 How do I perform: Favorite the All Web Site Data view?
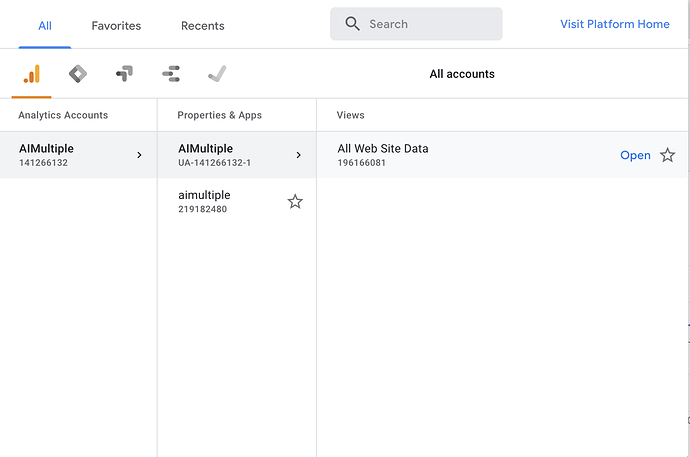click(668, 155)
